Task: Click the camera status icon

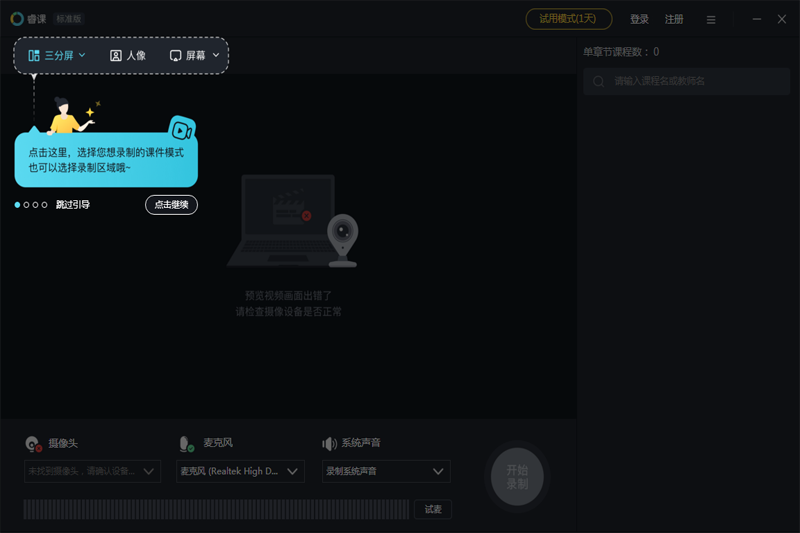Action: (x=33, y=444)
